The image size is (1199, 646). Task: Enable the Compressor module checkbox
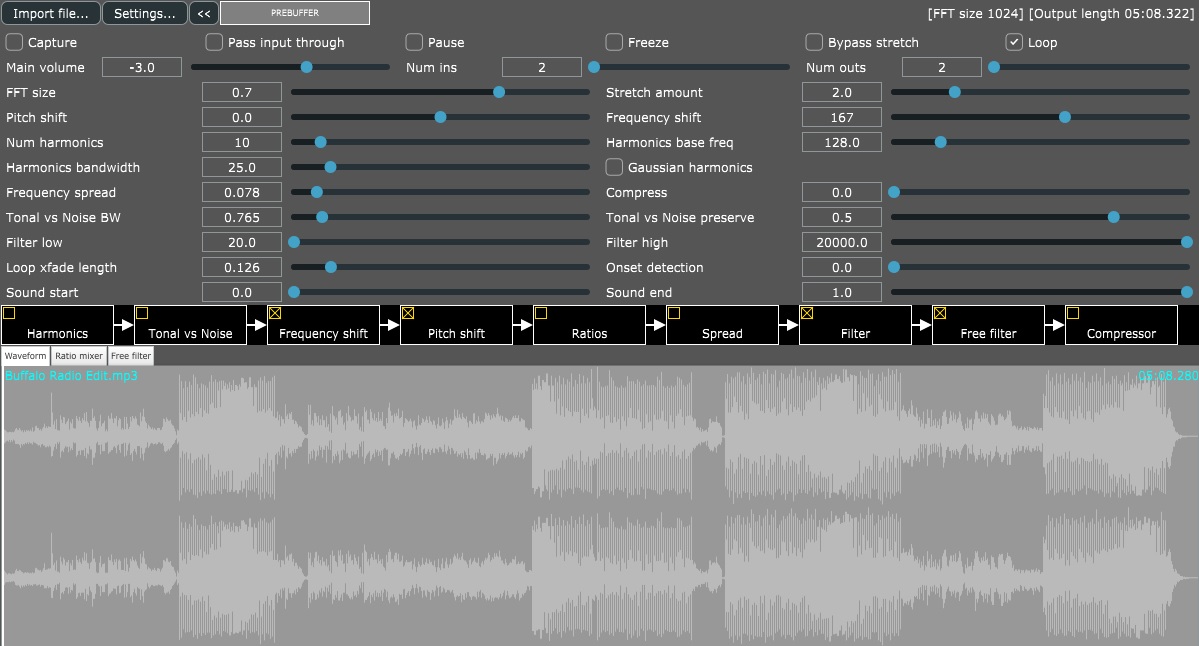(1073, 312)
